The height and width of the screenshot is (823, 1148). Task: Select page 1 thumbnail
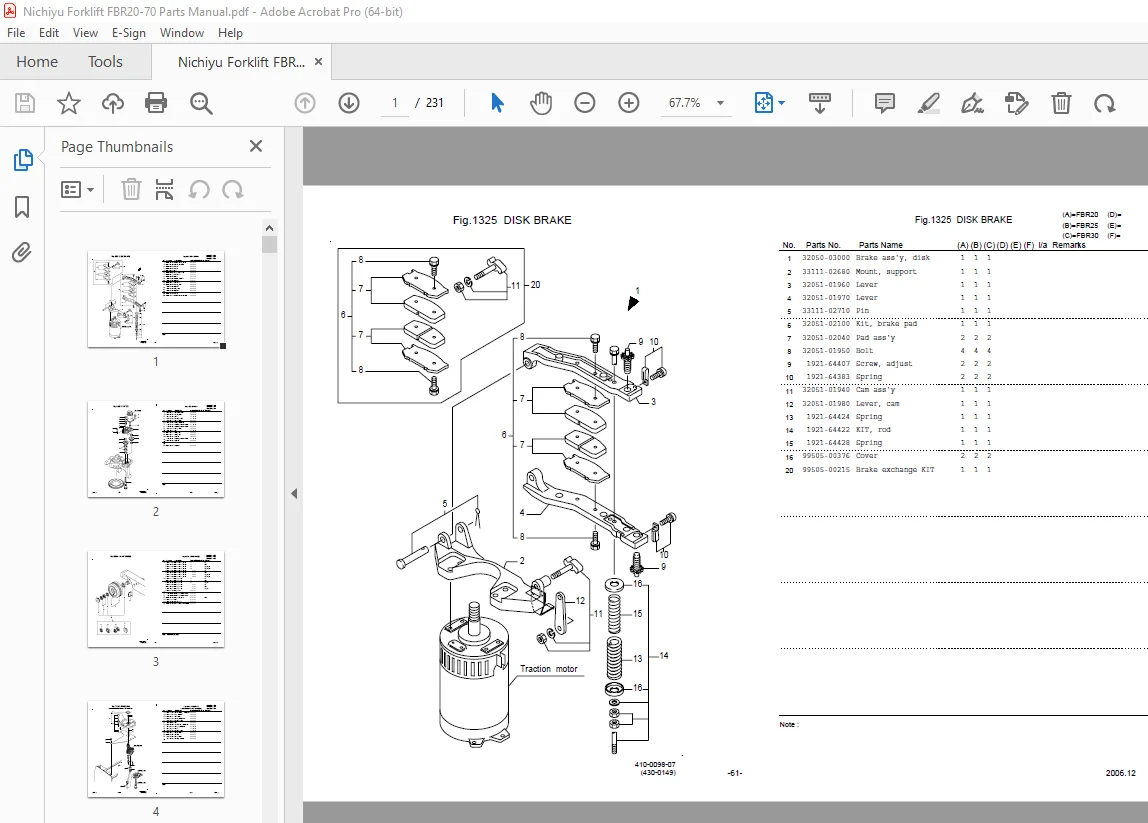click(x=156, y=299)
